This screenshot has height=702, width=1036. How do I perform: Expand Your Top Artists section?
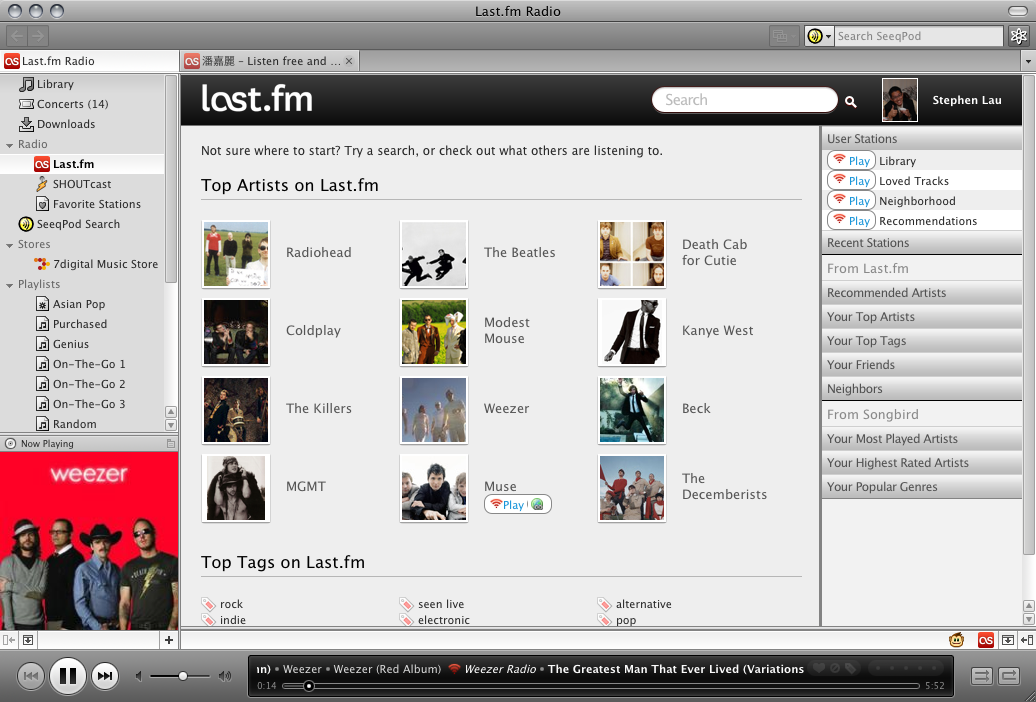922,317
